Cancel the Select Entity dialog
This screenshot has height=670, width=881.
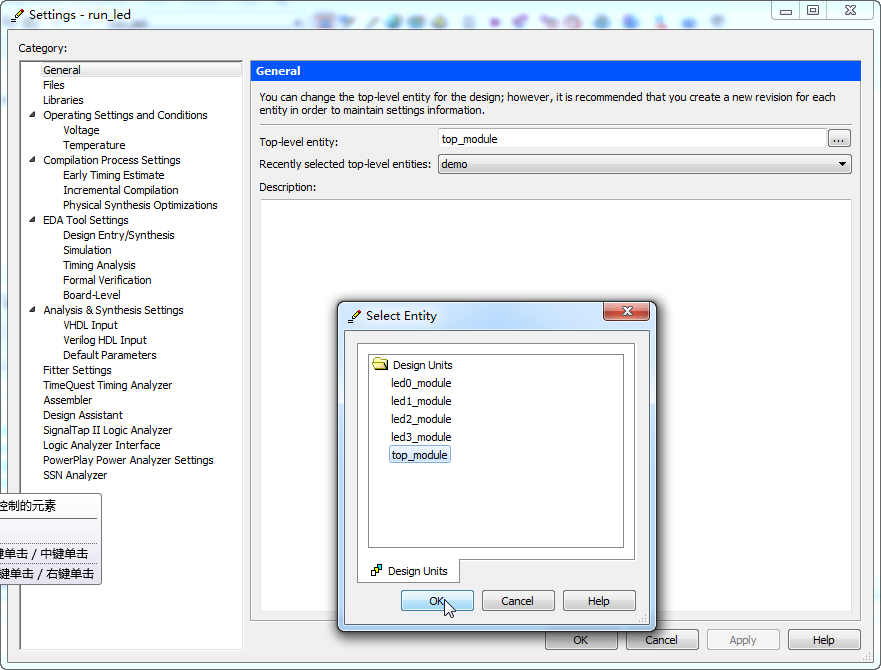(518, 600)
